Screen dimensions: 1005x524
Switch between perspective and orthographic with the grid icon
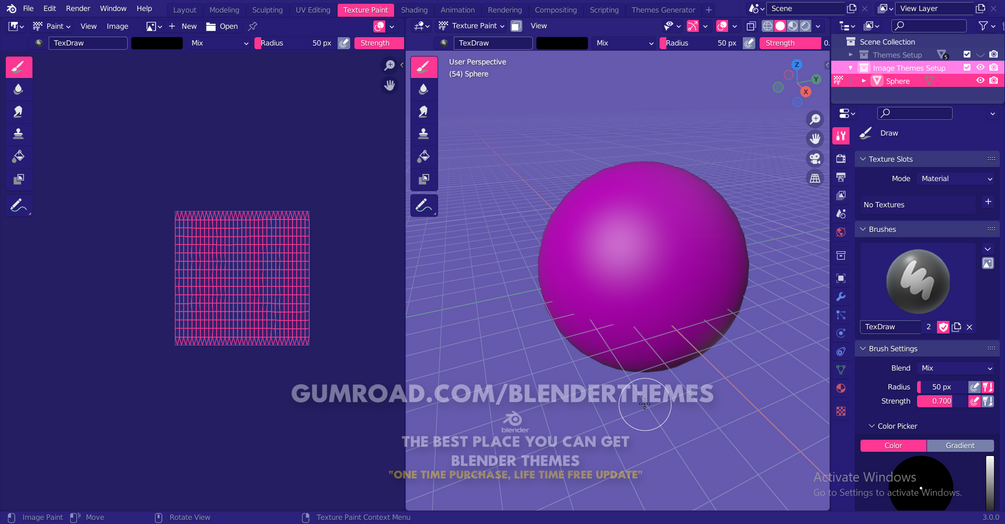tap(815, 179)
